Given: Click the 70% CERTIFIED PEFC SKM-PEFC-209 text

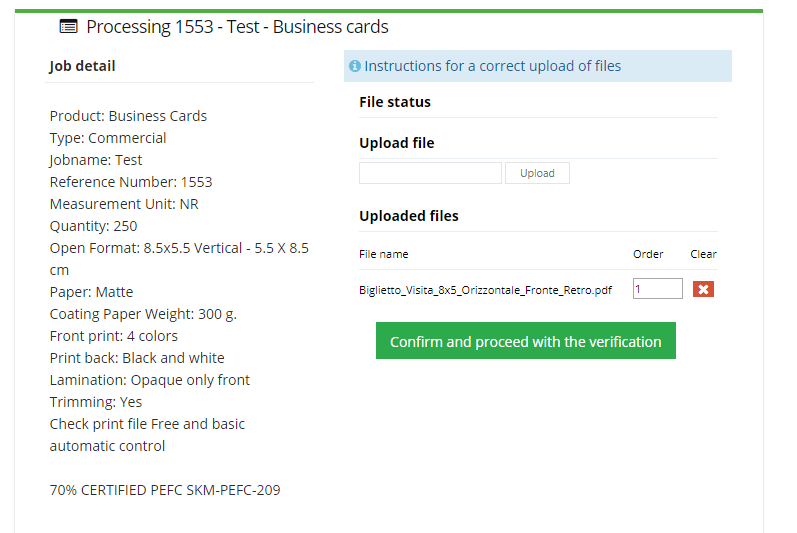Looking at the screenshot, I should (x=165, y=490).
